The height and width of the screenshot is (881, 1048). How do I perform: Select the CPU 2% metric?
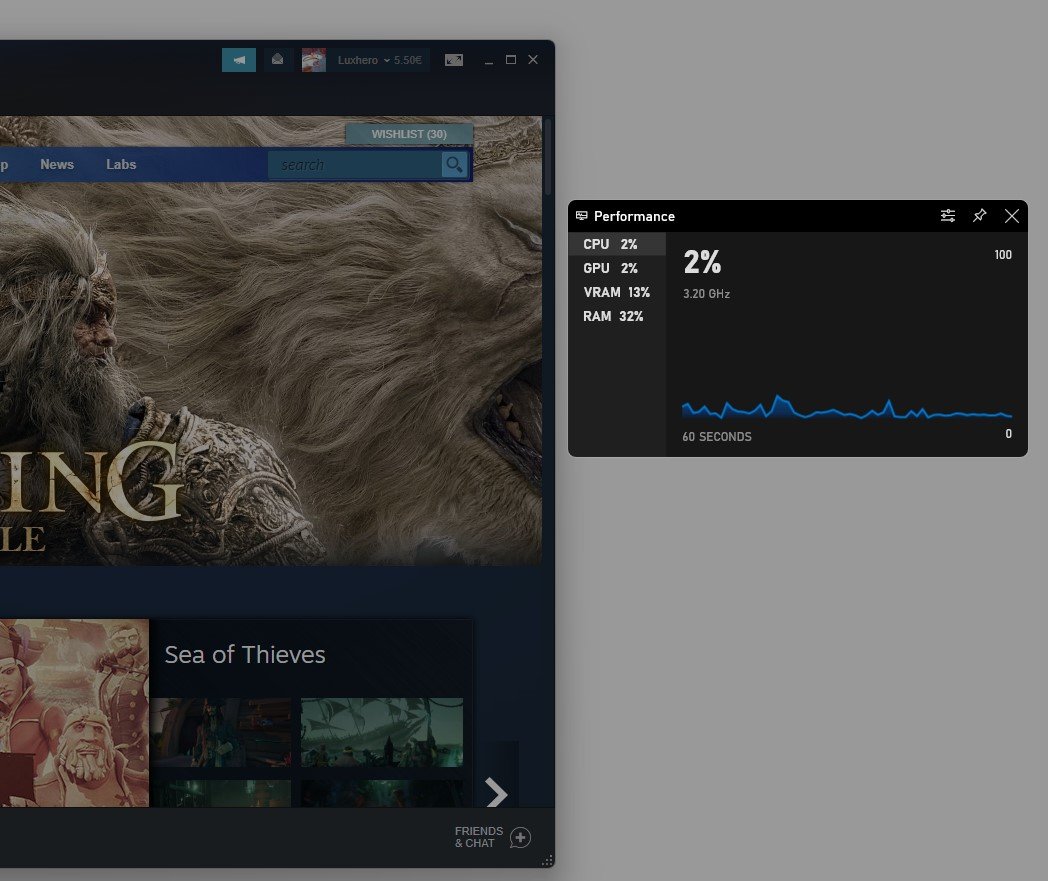(x=617, y=244)
